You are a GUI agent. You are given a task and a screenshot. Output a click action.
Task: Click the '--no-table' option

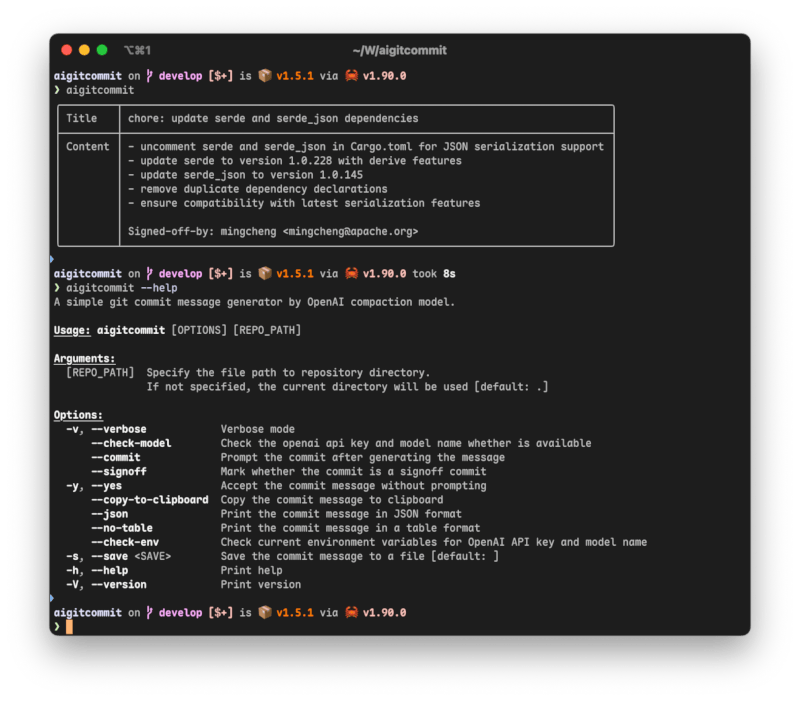click(122, 528)
